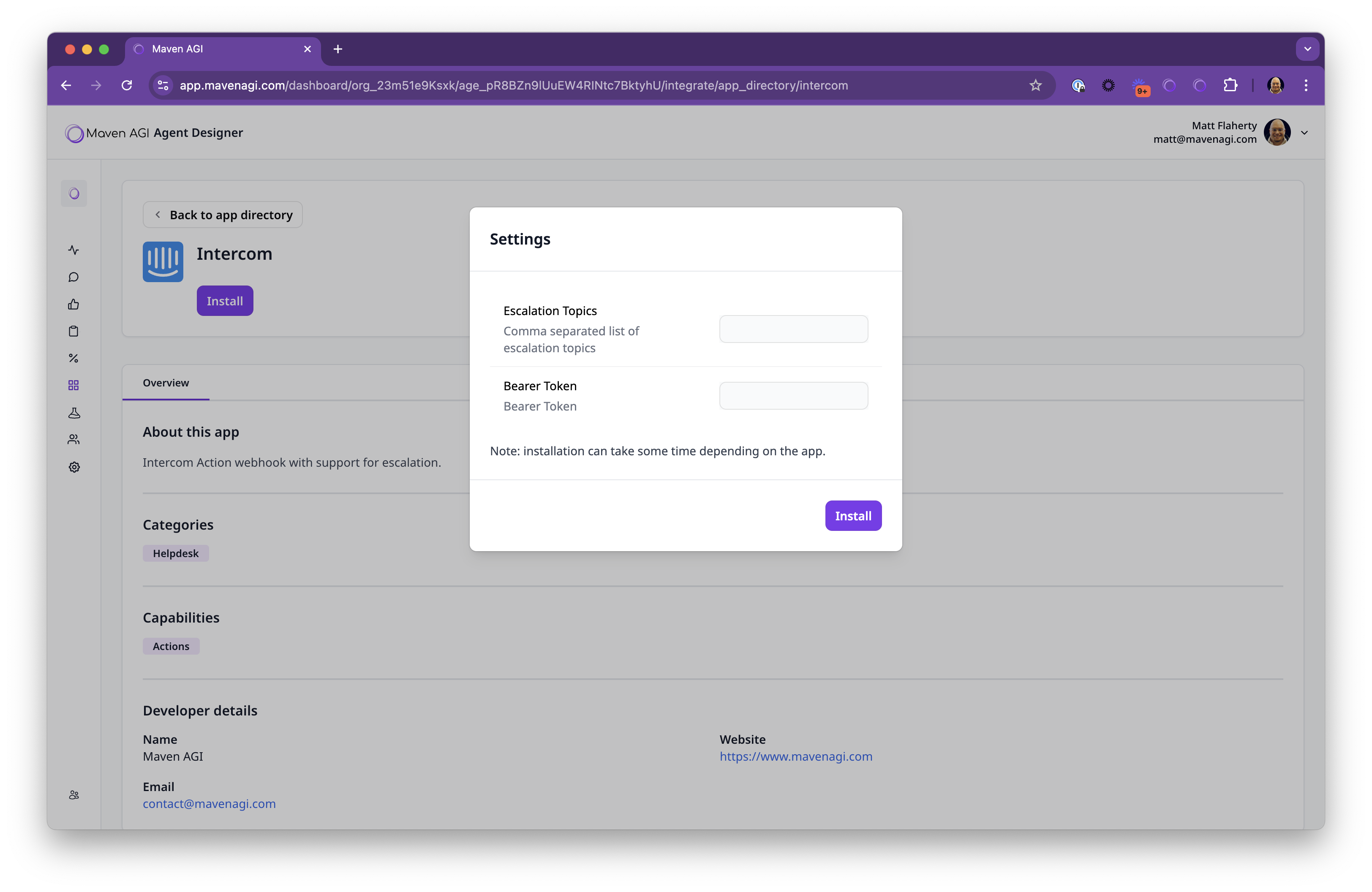Select the app directory grid icon

[74, 385]
